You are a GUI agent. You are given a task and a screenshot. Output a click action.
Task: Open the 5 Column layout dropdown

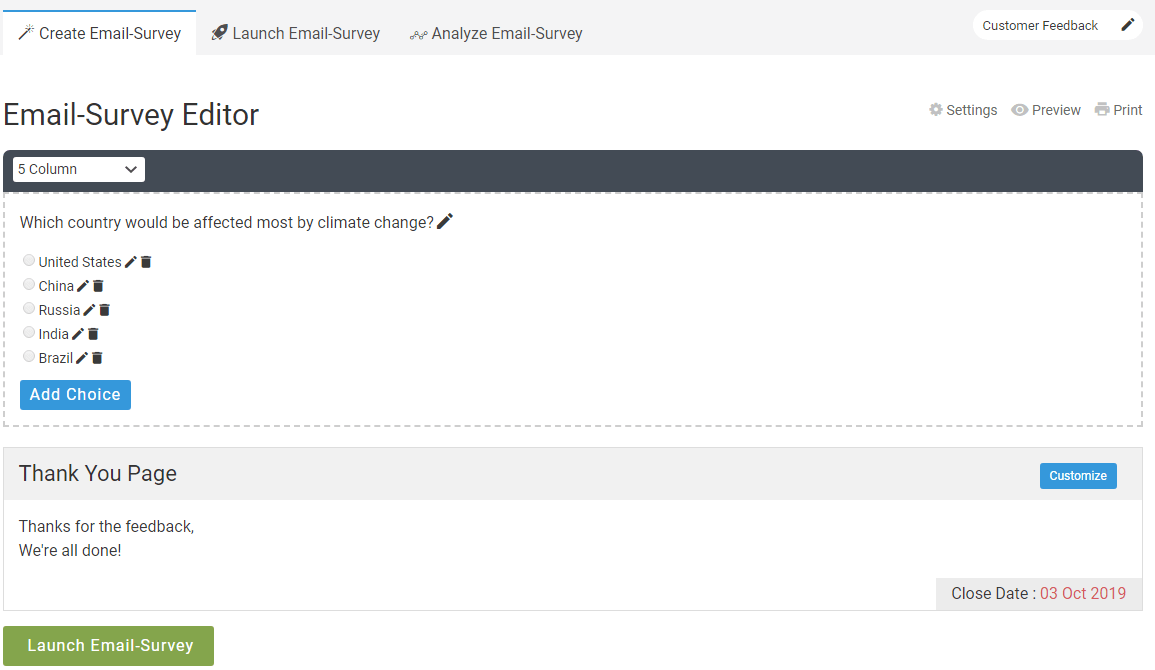79,169
